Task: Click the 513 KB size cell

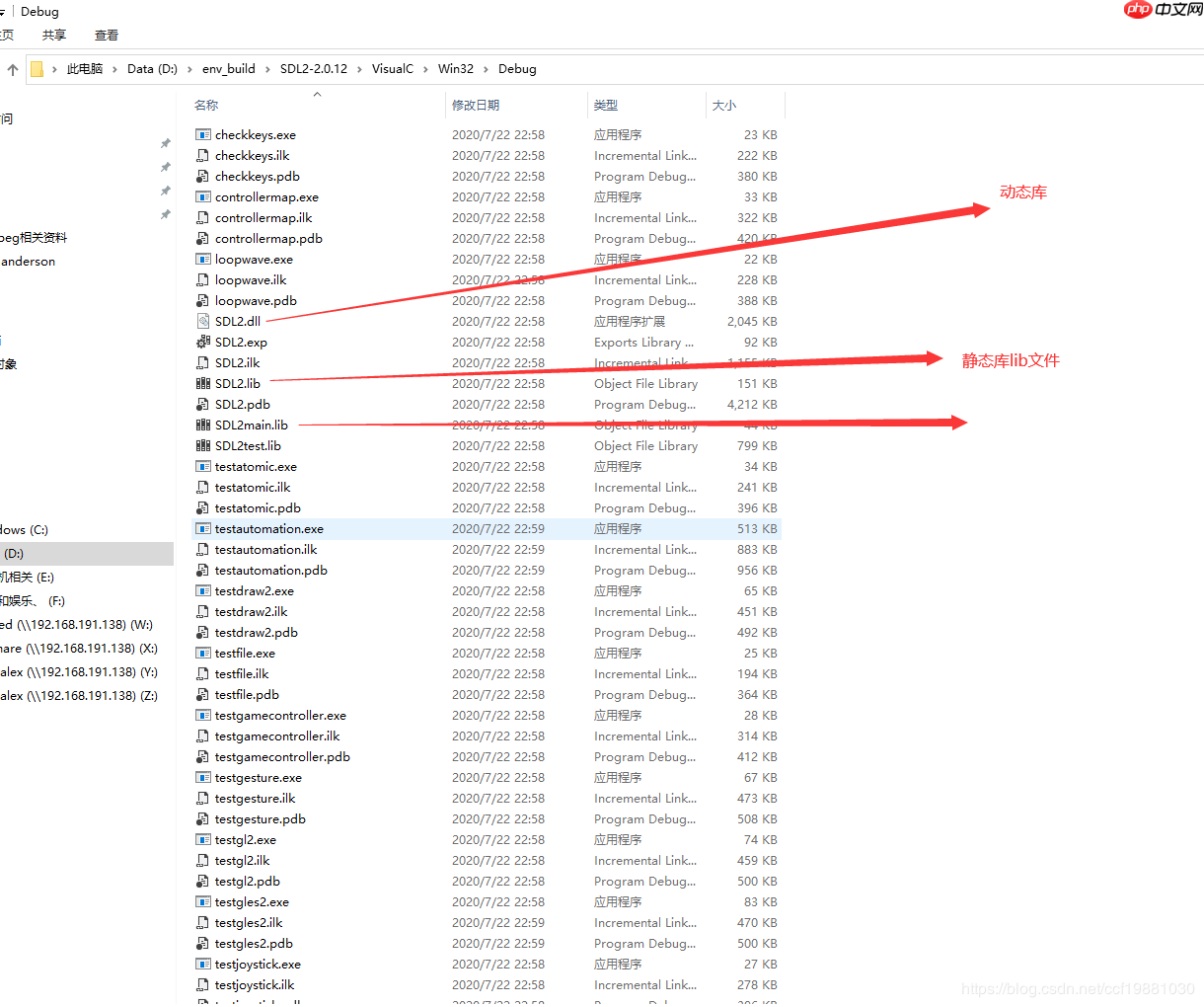Action: [x=757, y=529]
